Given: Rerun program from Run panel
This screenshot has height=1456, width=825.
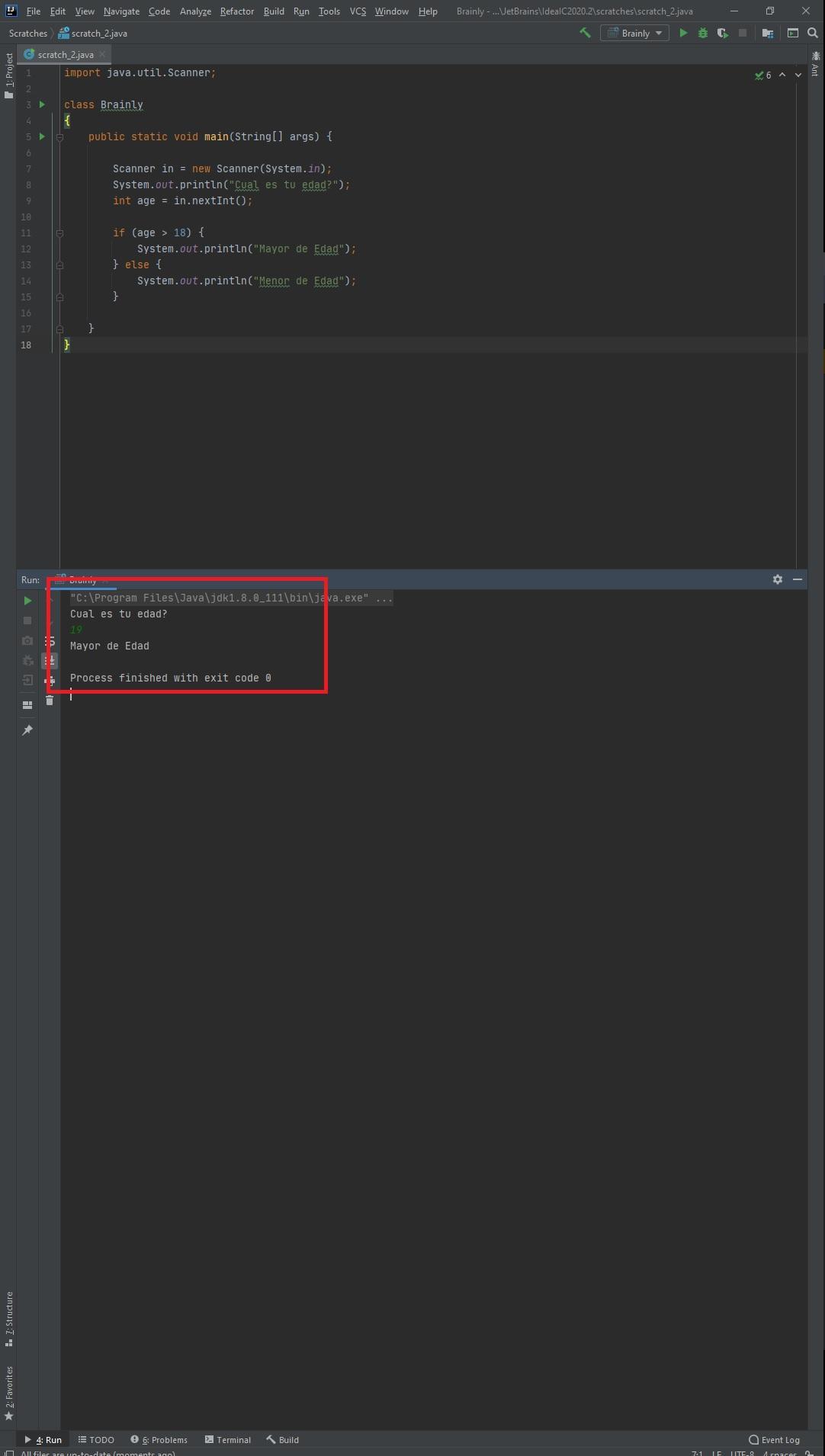Looking at the screenshot, I should coord(27,601).
